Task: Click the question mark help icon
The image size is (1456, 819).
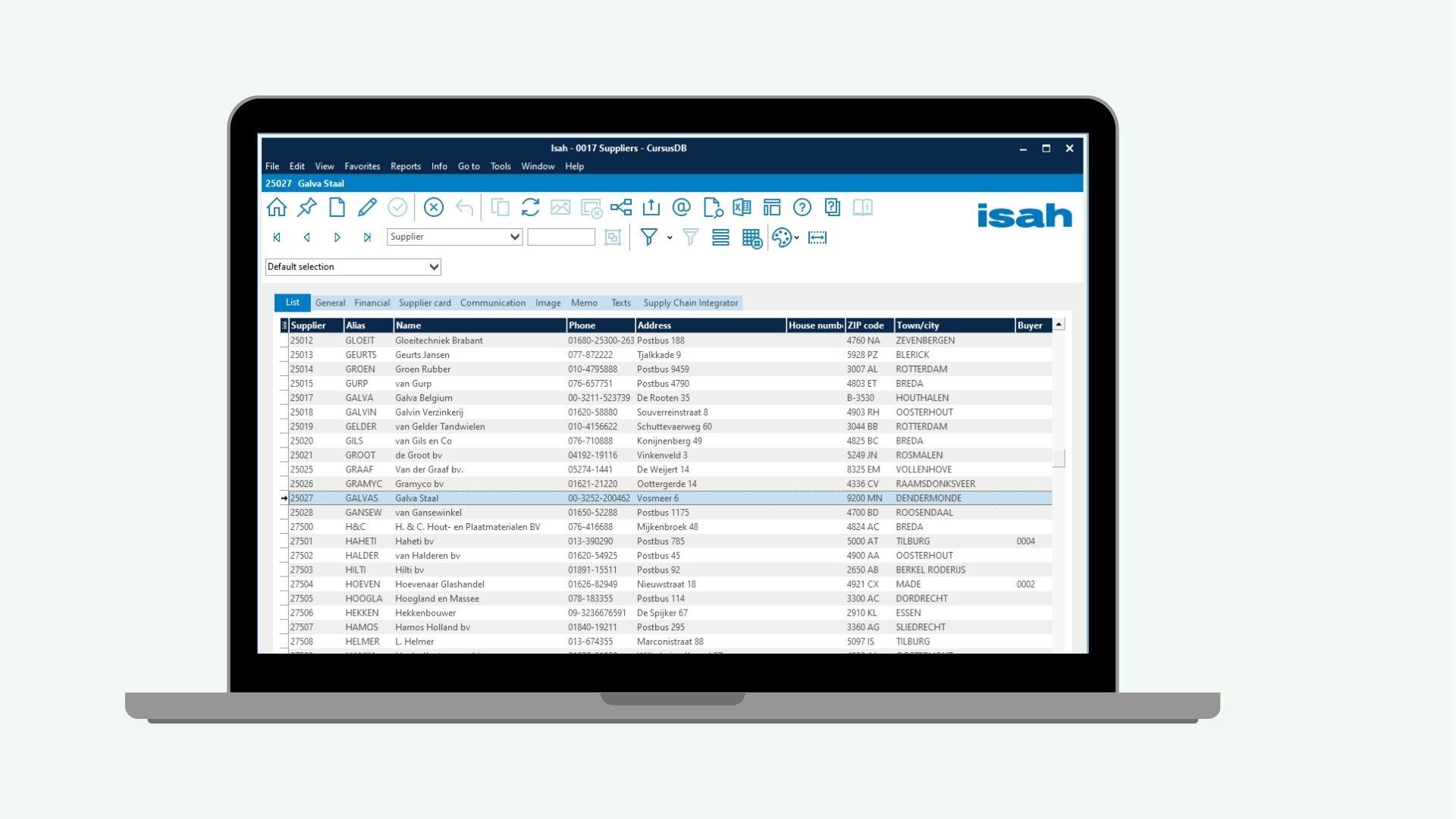Action: [802, 207]
